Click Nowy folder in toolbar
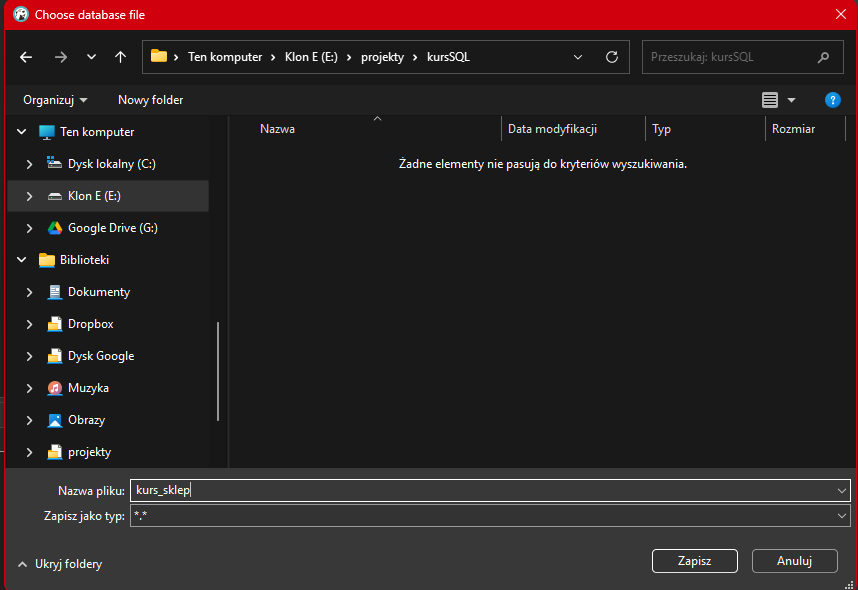858x590 pixels. click(x=150, y=100)
